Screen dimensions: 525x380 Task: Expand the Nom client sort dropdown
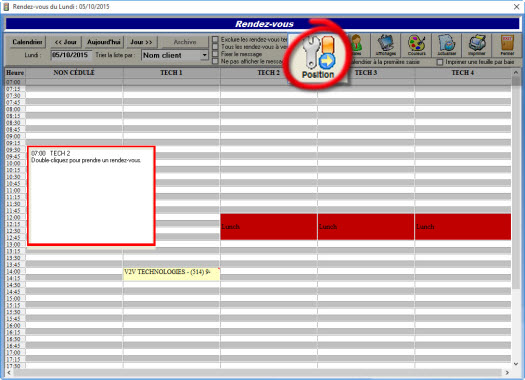(x=204, y=55)
